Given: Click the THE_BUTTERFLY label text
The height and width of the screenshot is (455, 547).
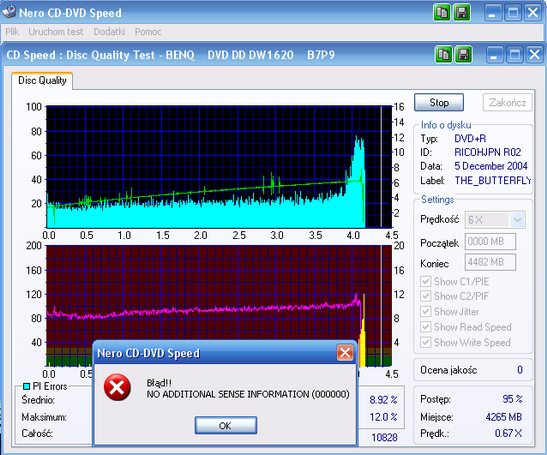Looking at the screenshot, I should (493, 180).
